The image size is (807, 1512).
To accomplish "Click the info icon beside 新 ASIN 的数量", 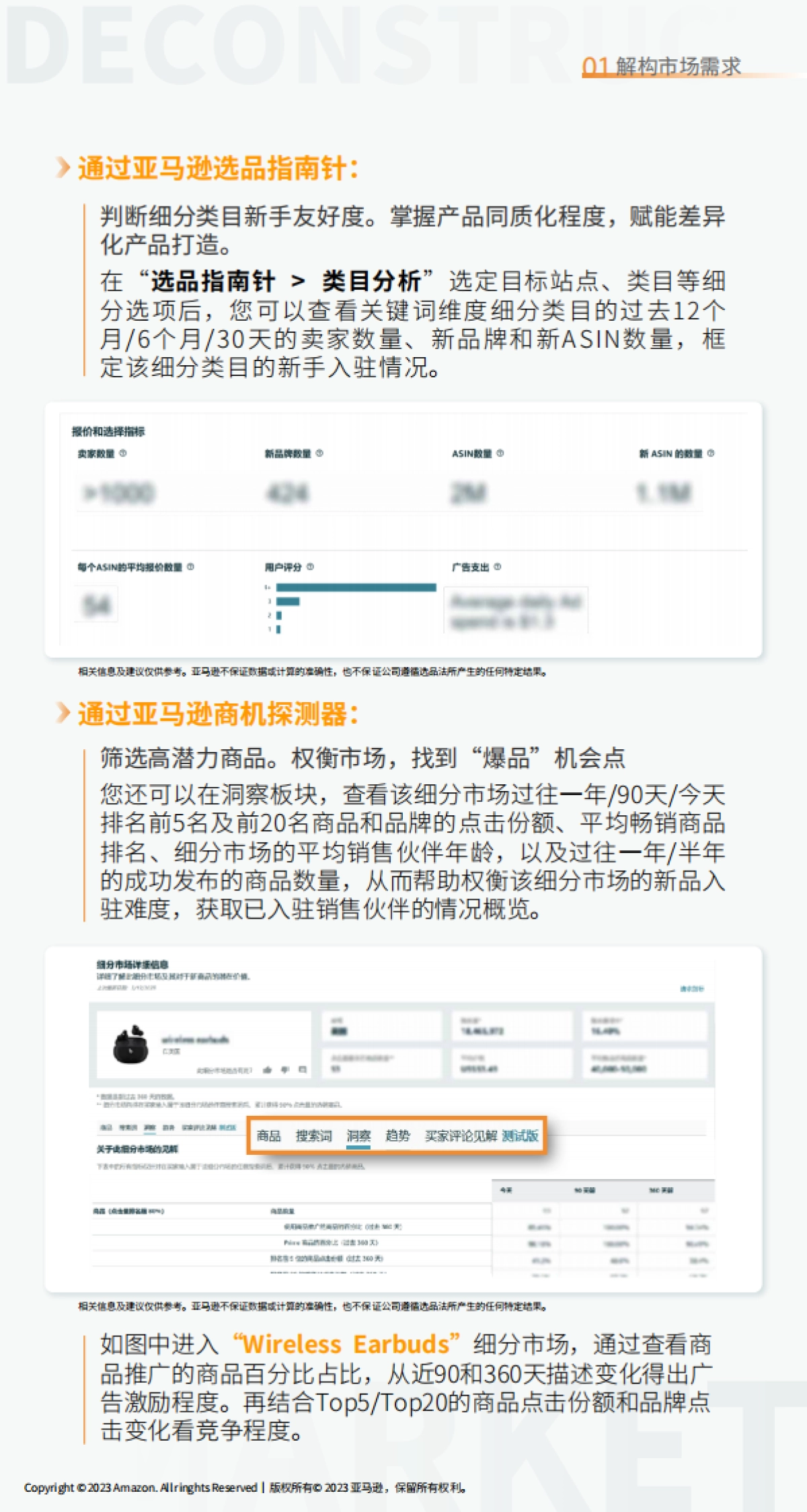I will click(x=711, y=453).
